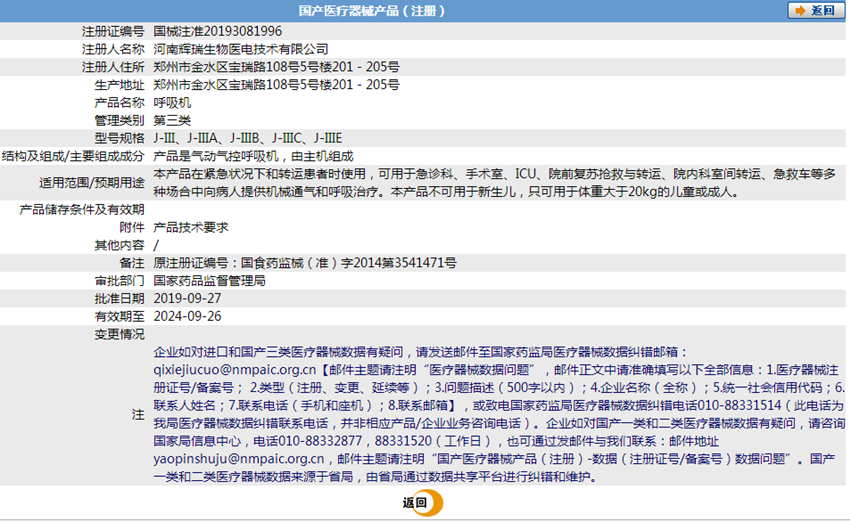Image resolution: width=850 pixels, height=522 pixels.
Task: Click the original registration number remark text
Action: [305, 263]
